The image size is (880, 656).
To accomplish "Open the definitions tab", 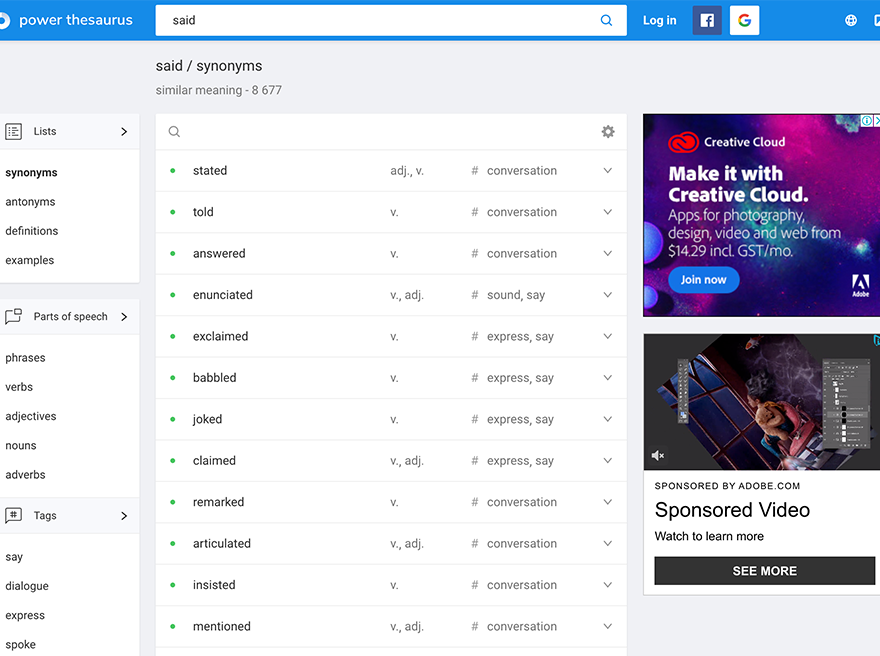I will click(31, 231).
